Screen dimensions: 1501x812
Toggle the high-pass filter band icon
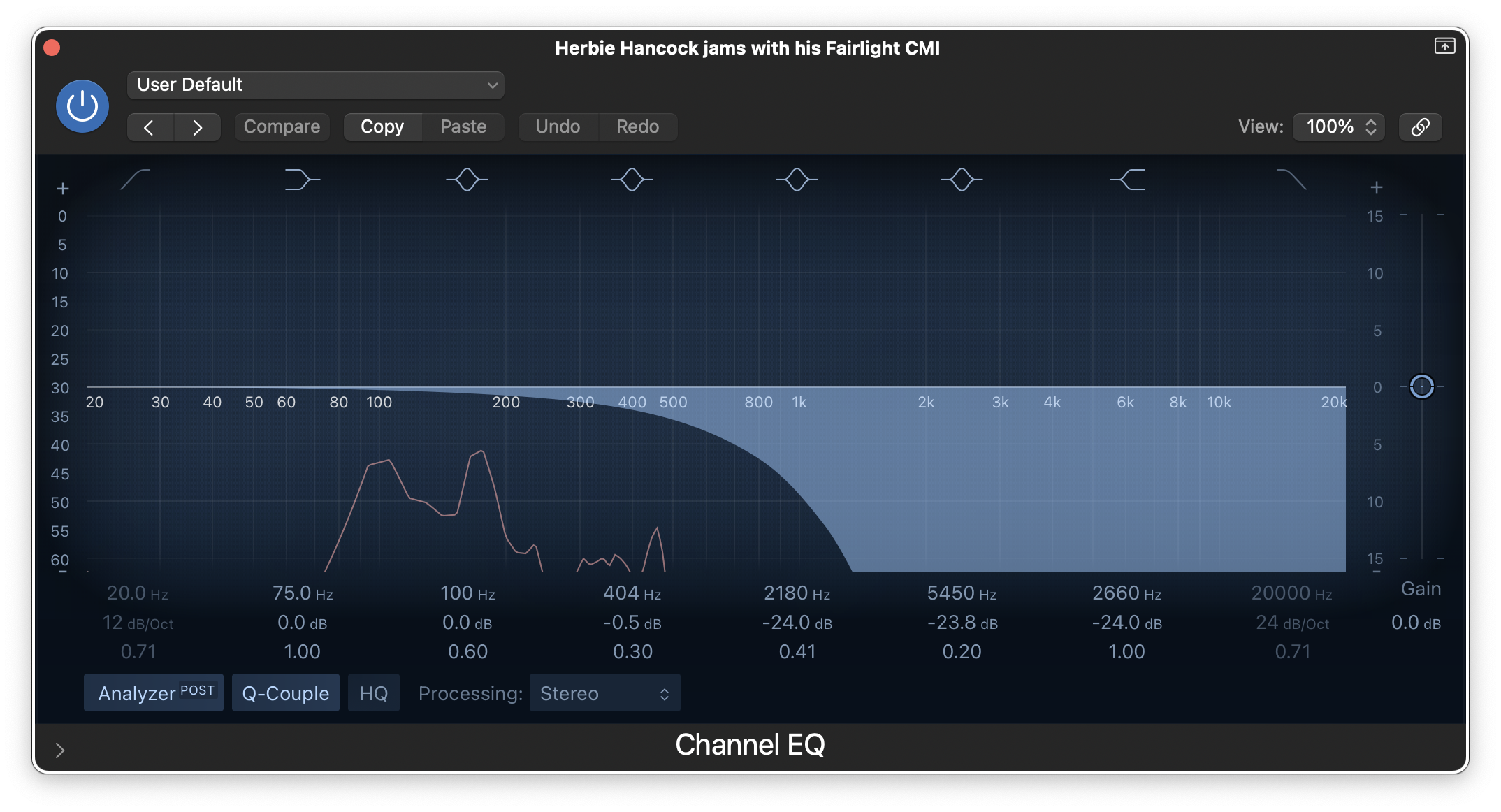click(136, 180)
